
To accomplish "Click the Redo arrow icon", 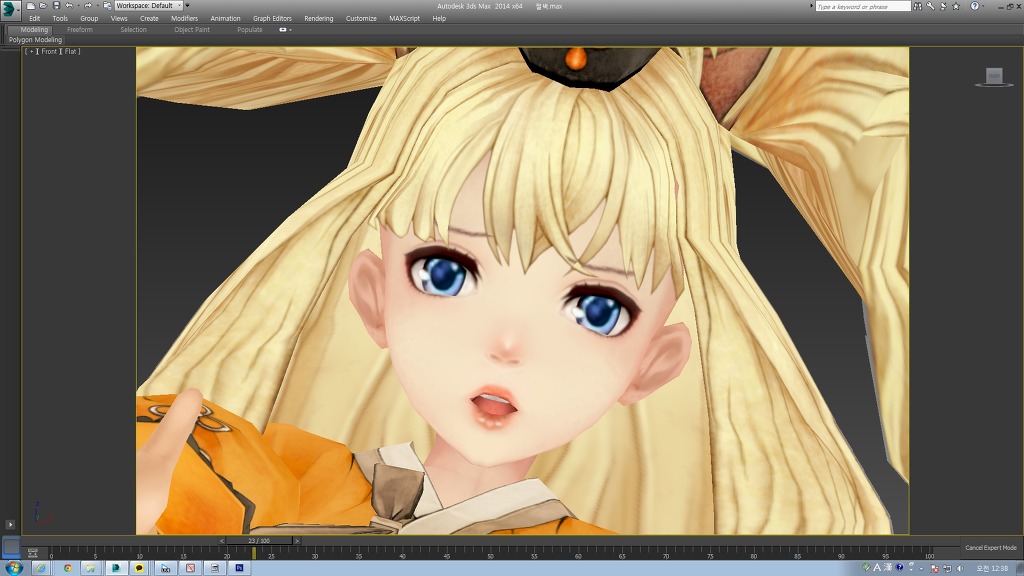I will coord(88,6).
